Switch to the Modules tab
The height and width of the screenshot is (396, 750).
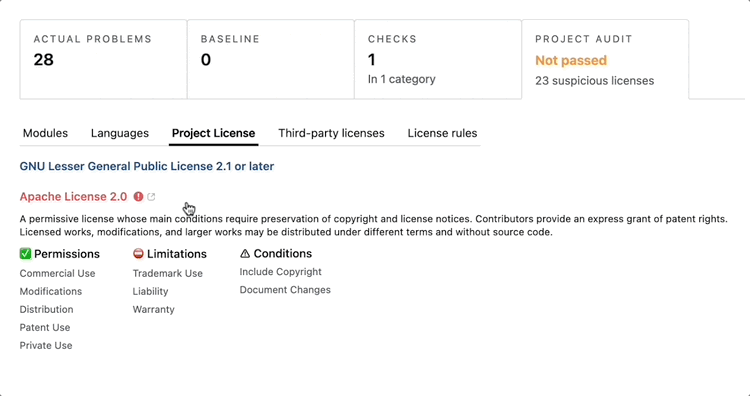(45, 133)
